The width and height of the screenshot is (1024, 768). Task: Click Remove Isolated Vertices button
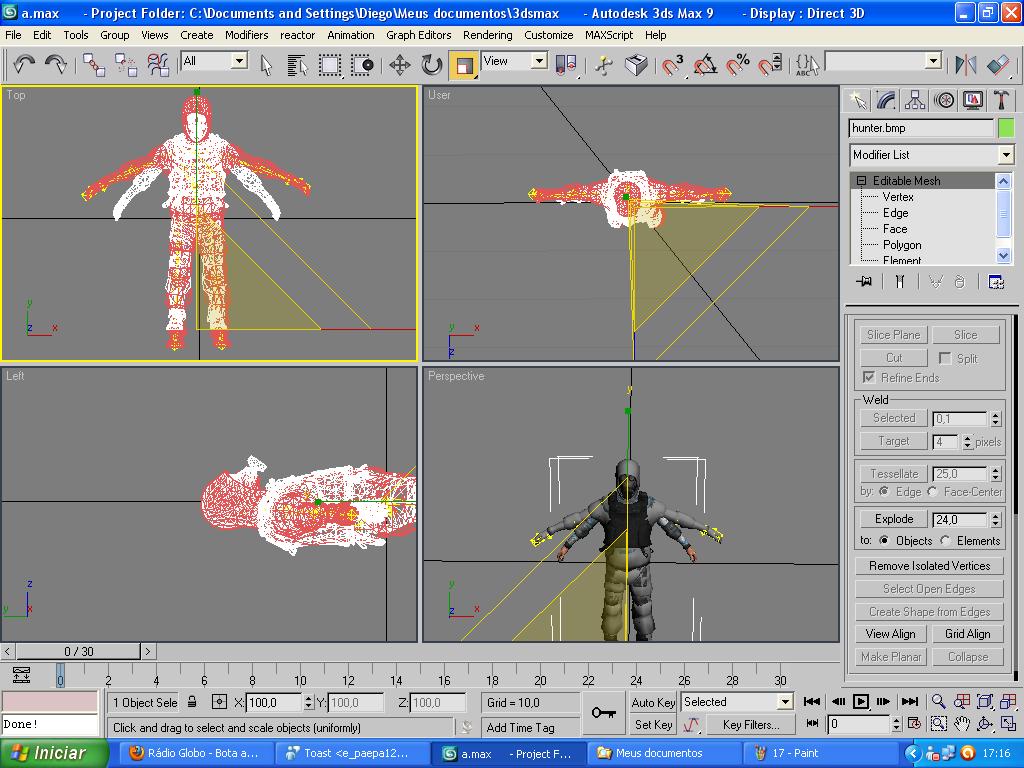coord(929,566)
